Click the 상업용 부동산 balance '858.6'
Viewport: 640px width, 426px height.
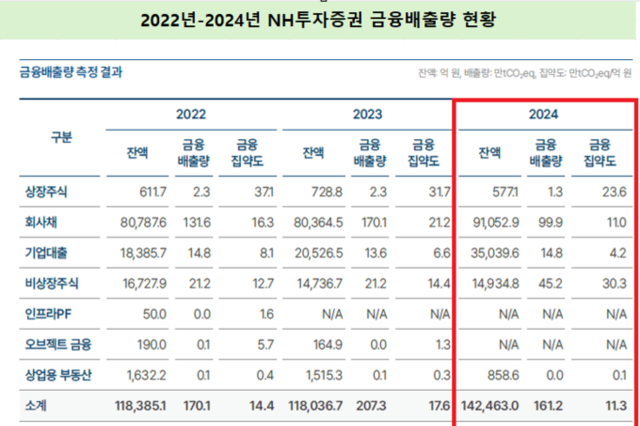503,375
